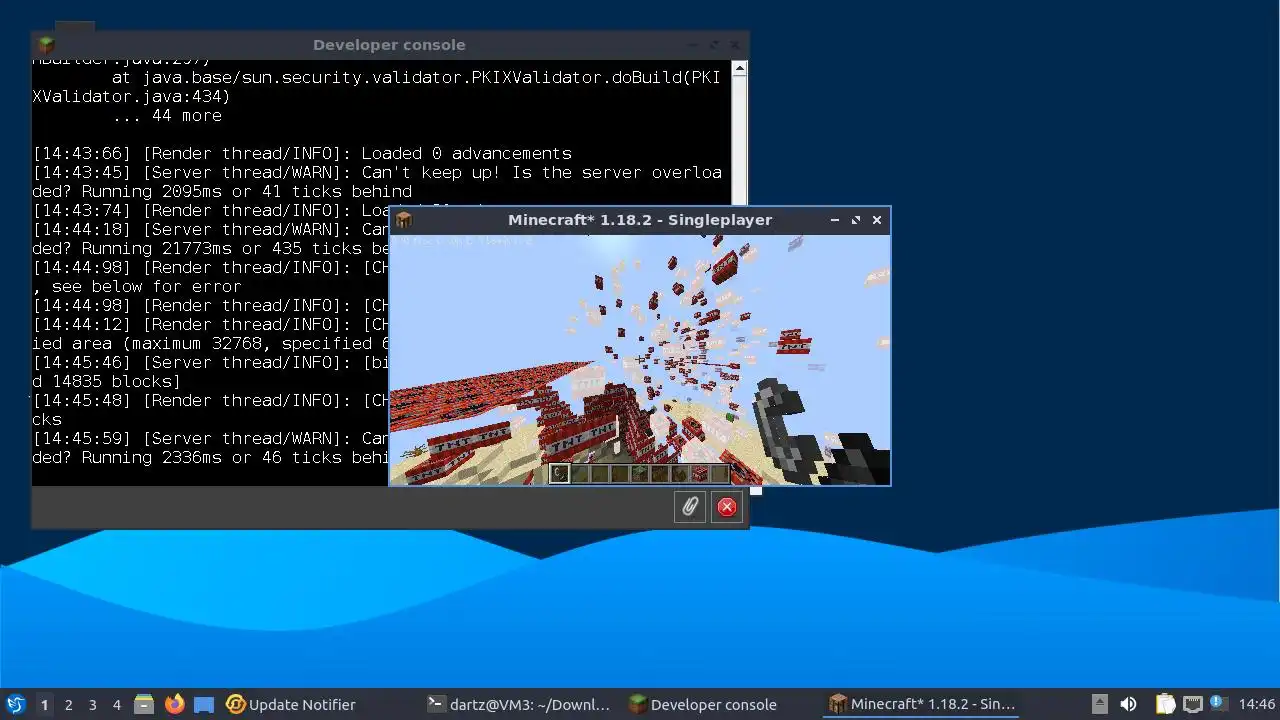Select the TNT hotbar slot in Minecraft
The width and height of the screenshot is (1280, 720).
tap(699, 473)
